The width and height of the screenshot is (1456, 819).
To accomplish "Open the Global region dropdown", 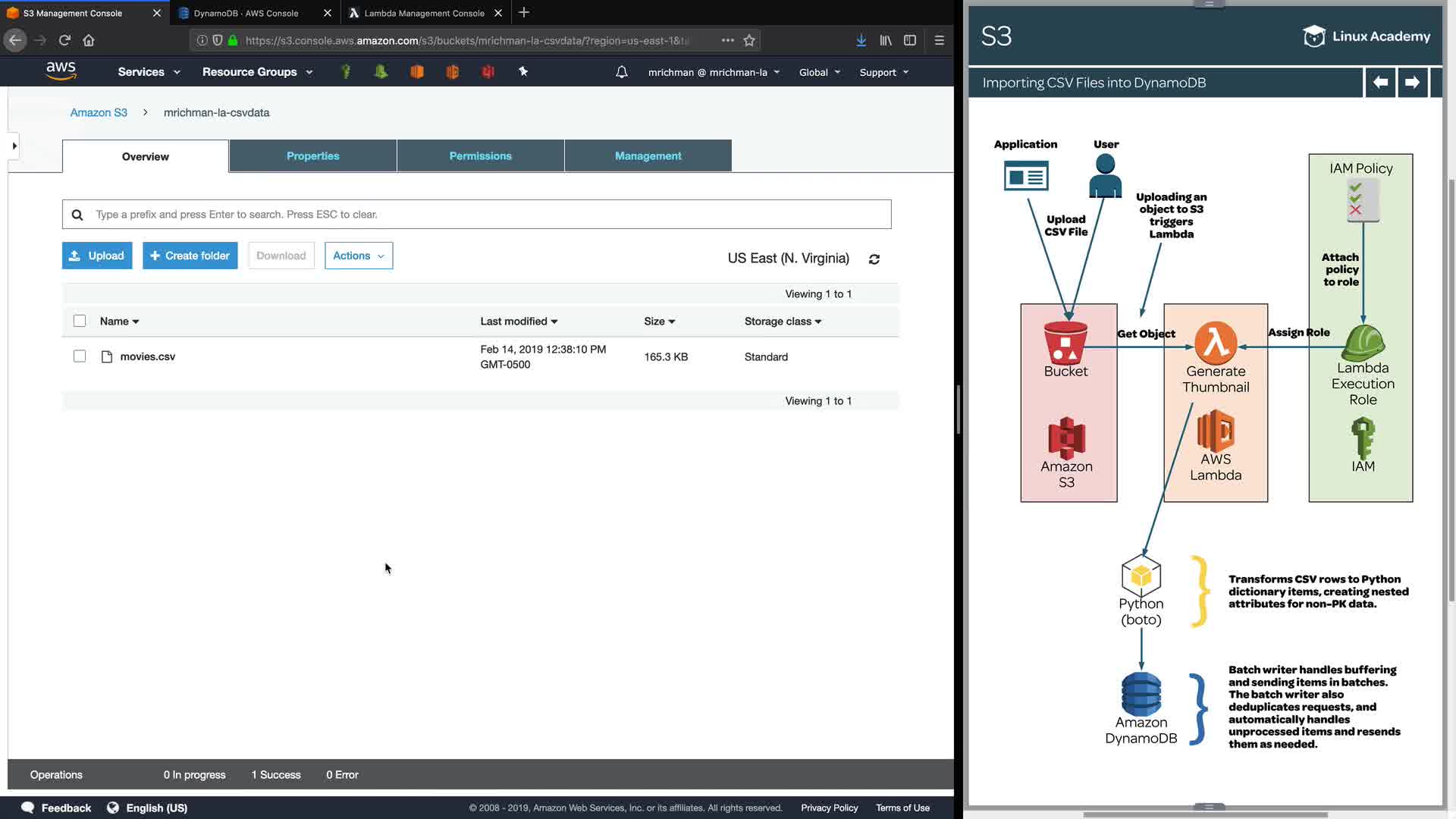I will [819, 72].
